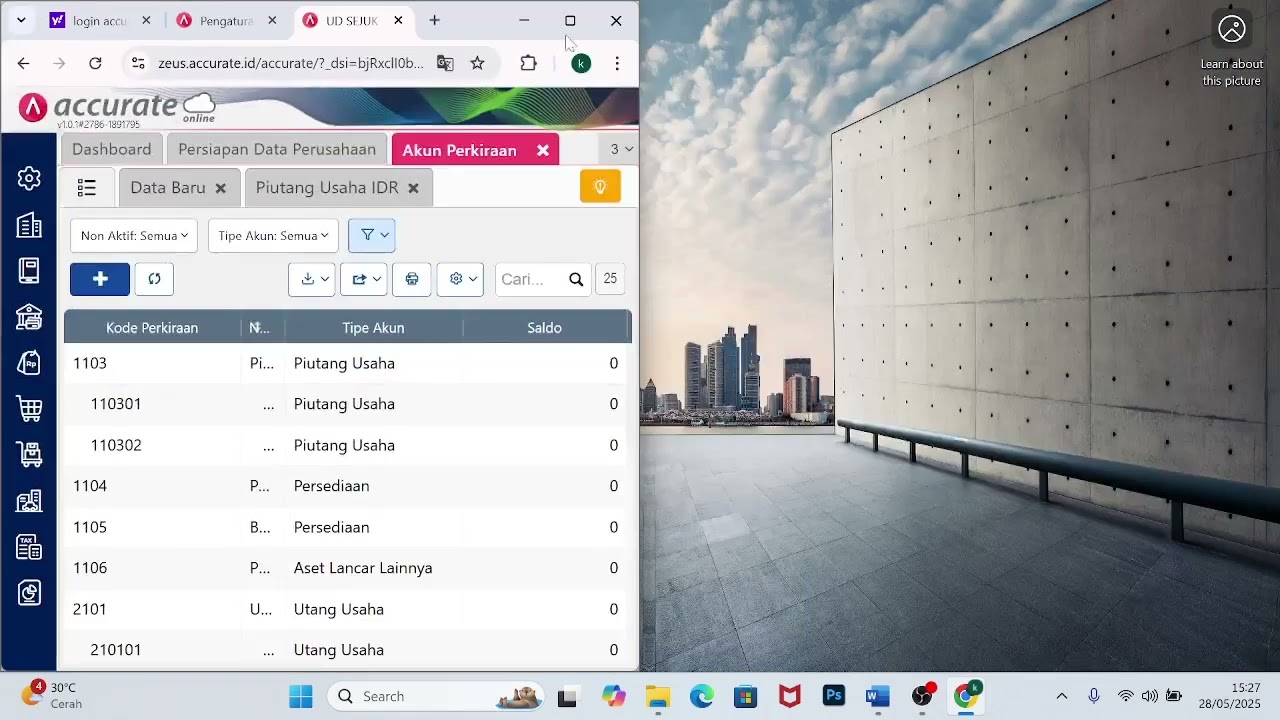
Task: Open the company building module icon
Action: click(29, 225)
